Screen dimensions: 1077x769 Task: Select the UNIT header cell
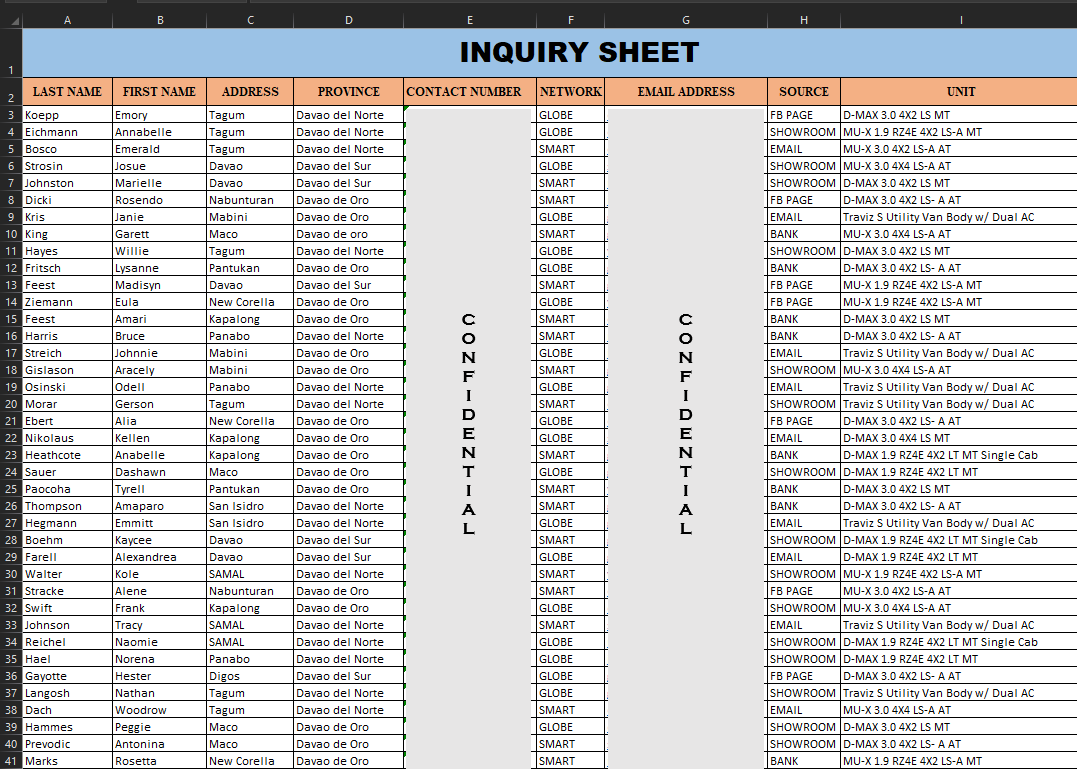click(960, 92)
